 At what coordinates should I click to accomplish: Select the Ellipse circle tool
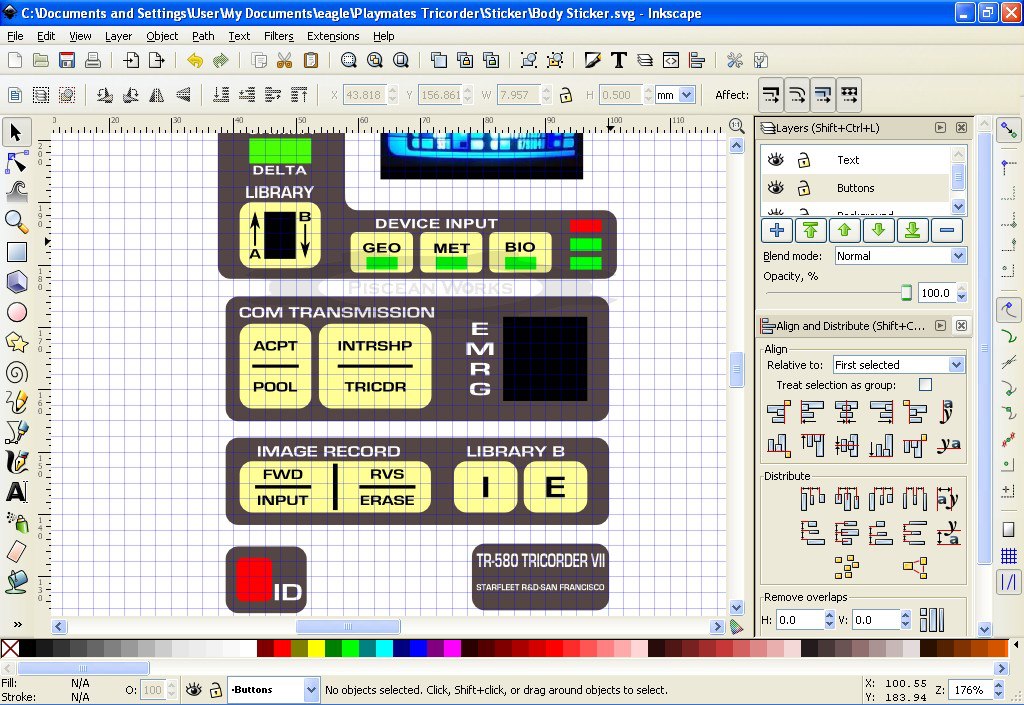pyautogui.click(x=16, y=312)
